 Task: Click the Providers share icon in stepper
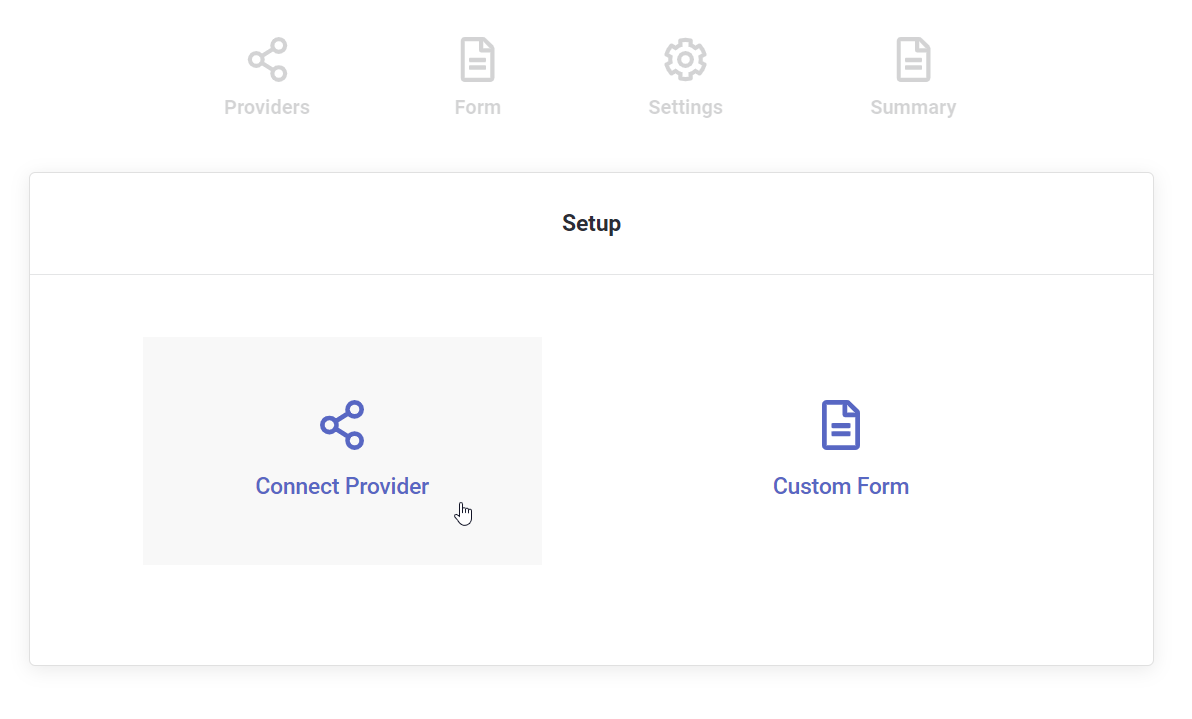click(267, 60)
